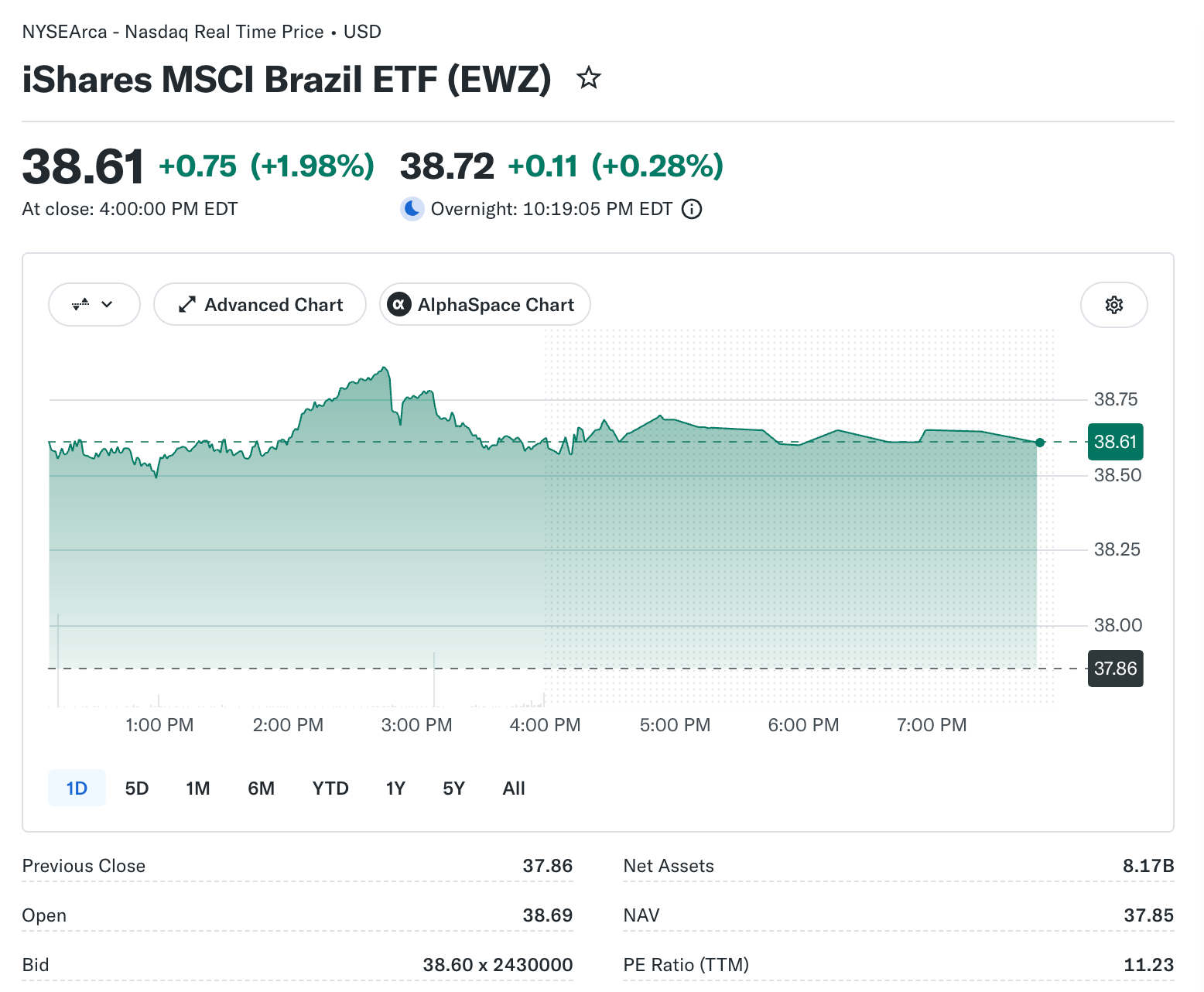1204x992 pixels.
Task: Switch to the 5D range
Action: click(137, 788)
